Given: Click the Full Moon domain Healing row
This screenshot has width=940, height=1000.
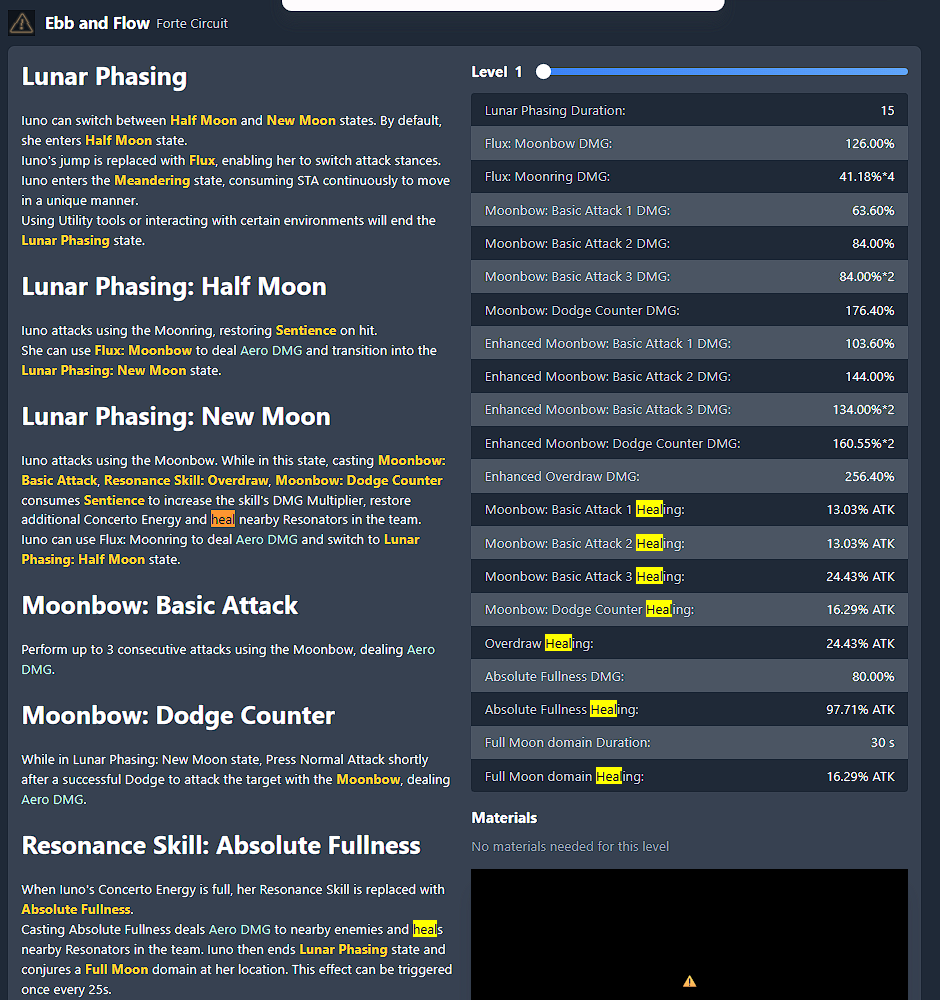Looking at the screenshot, I should point(689,776).
